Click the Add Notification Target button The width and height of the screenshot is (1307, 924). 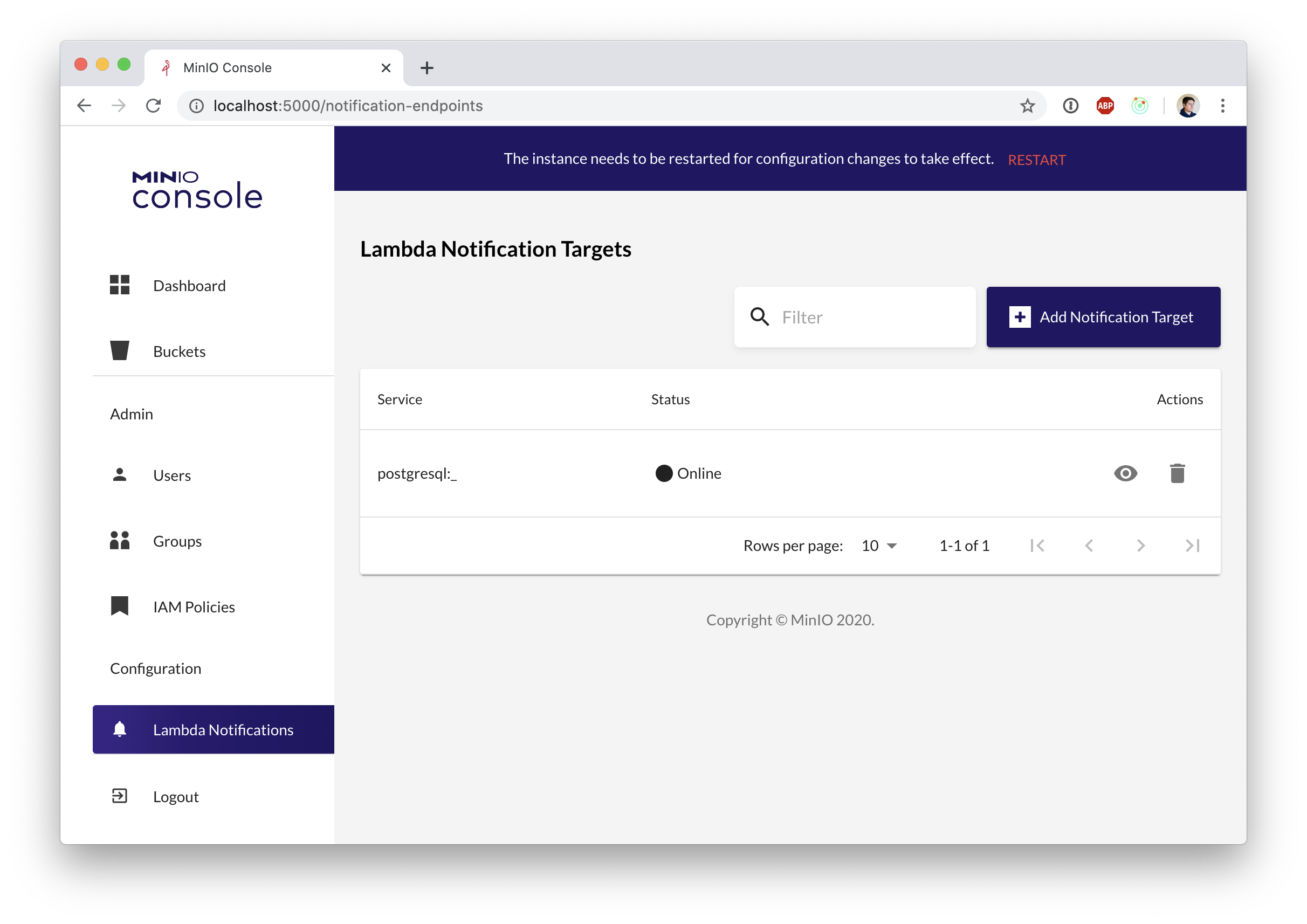1103,316
